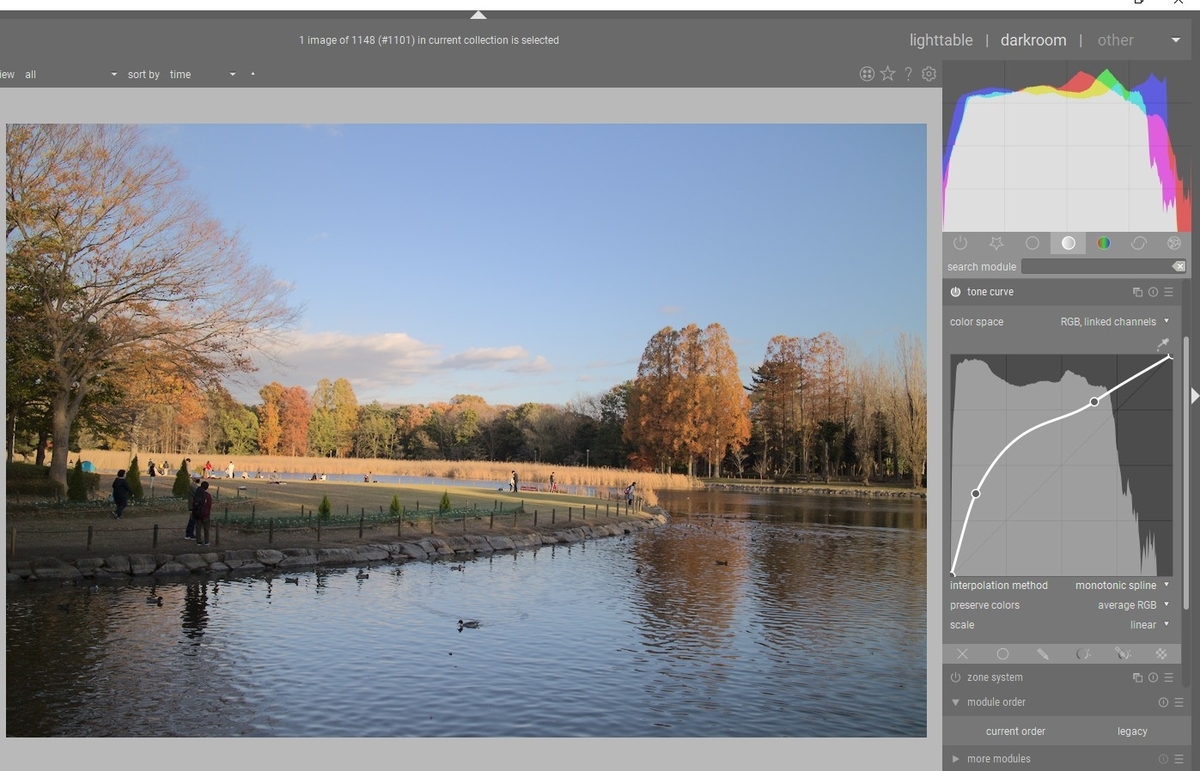Open the color modules group icon
Viewport: 1200px width, 771px height.
[1104, 243]
